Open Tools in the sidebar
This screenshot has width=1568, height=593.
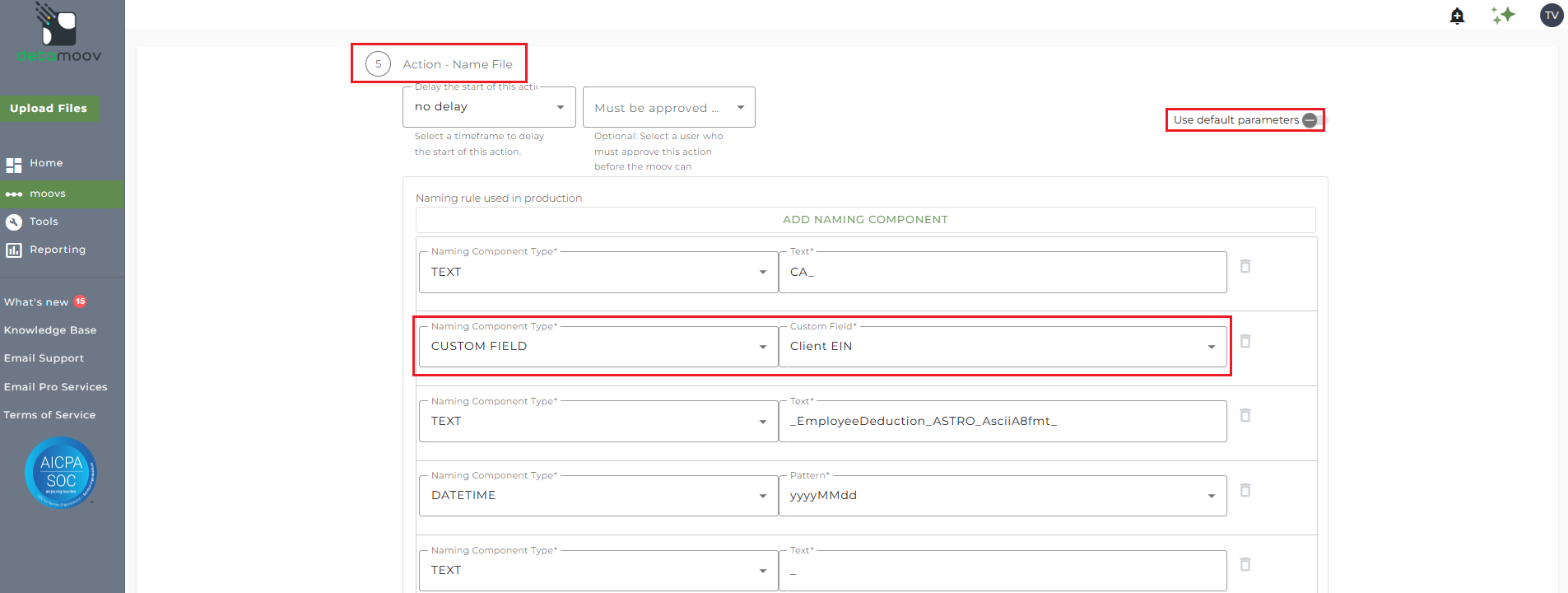tap(44, 222)
